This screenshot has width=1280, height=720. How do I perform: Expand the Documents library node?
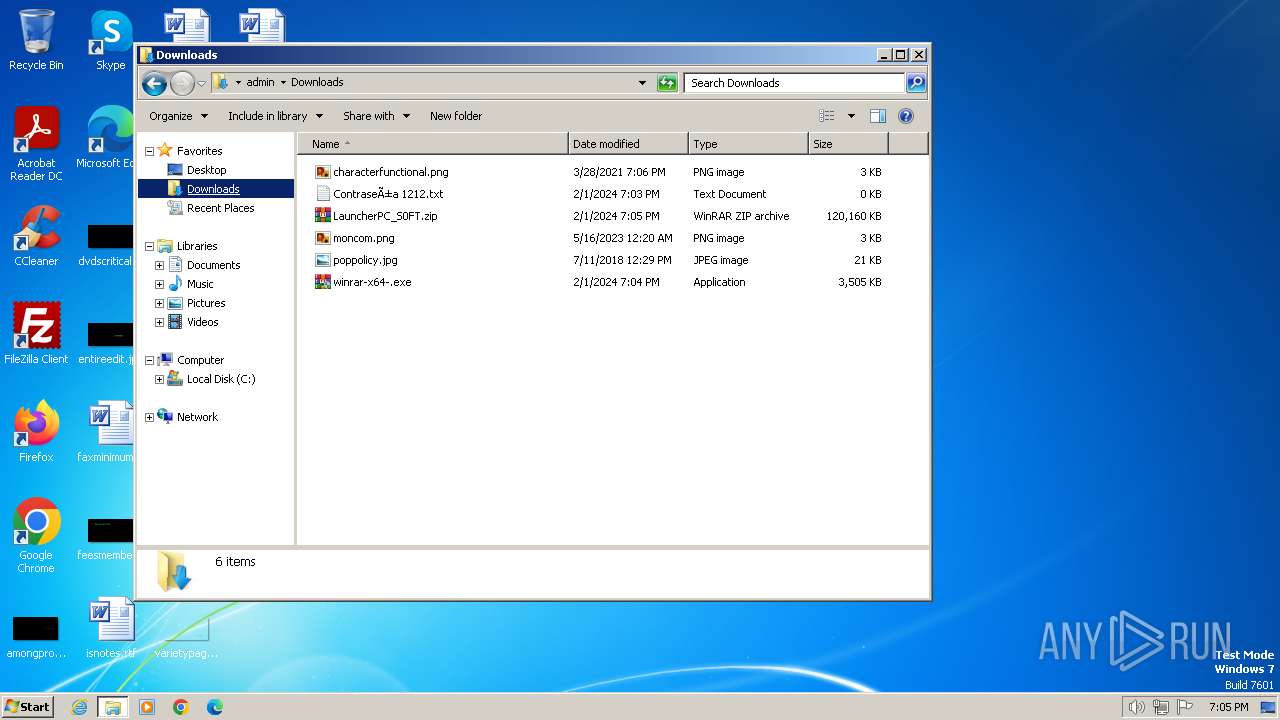[x=159, y=266]
